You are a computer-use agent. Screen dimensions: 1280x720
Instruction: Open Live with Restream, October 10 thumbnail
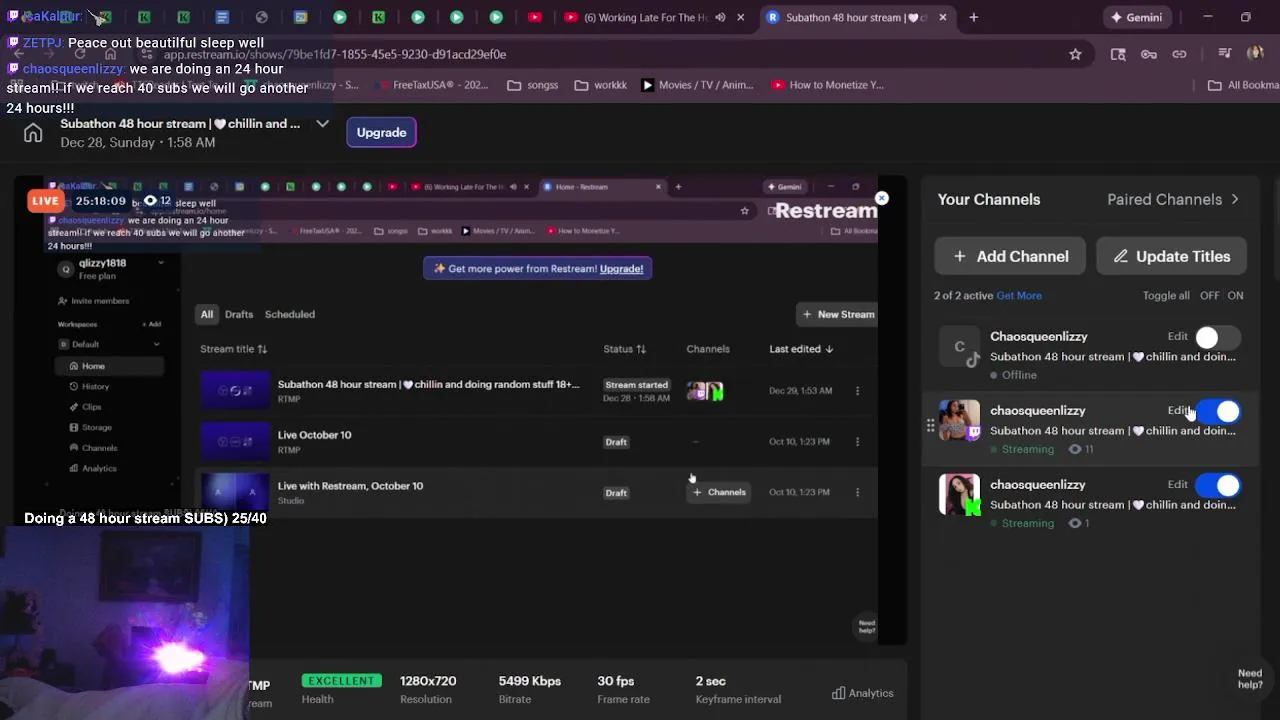(x=235, y=492)
